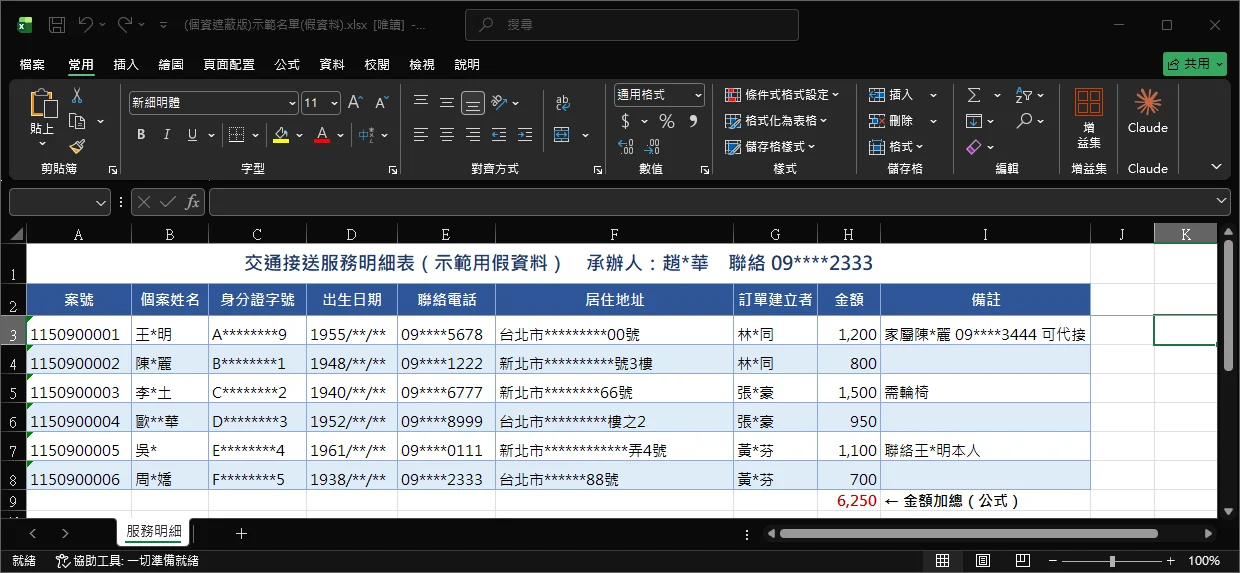Viewport: 1240px width, 573px height.
Task: Apply comma style number format
Action: point(692,121)
